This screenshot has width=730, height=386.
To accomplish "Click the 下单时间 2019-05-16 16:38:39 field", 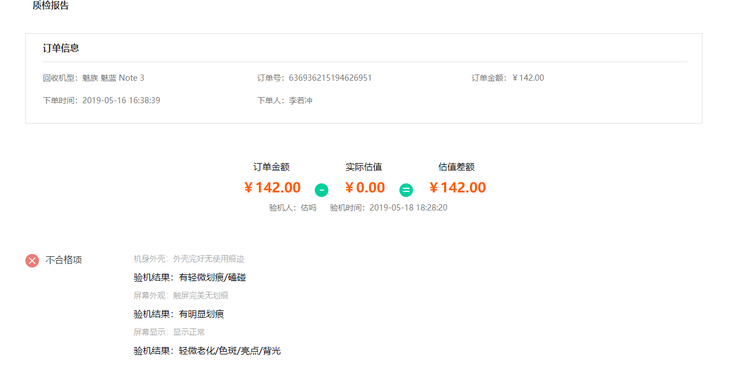I will coord(101,100).
